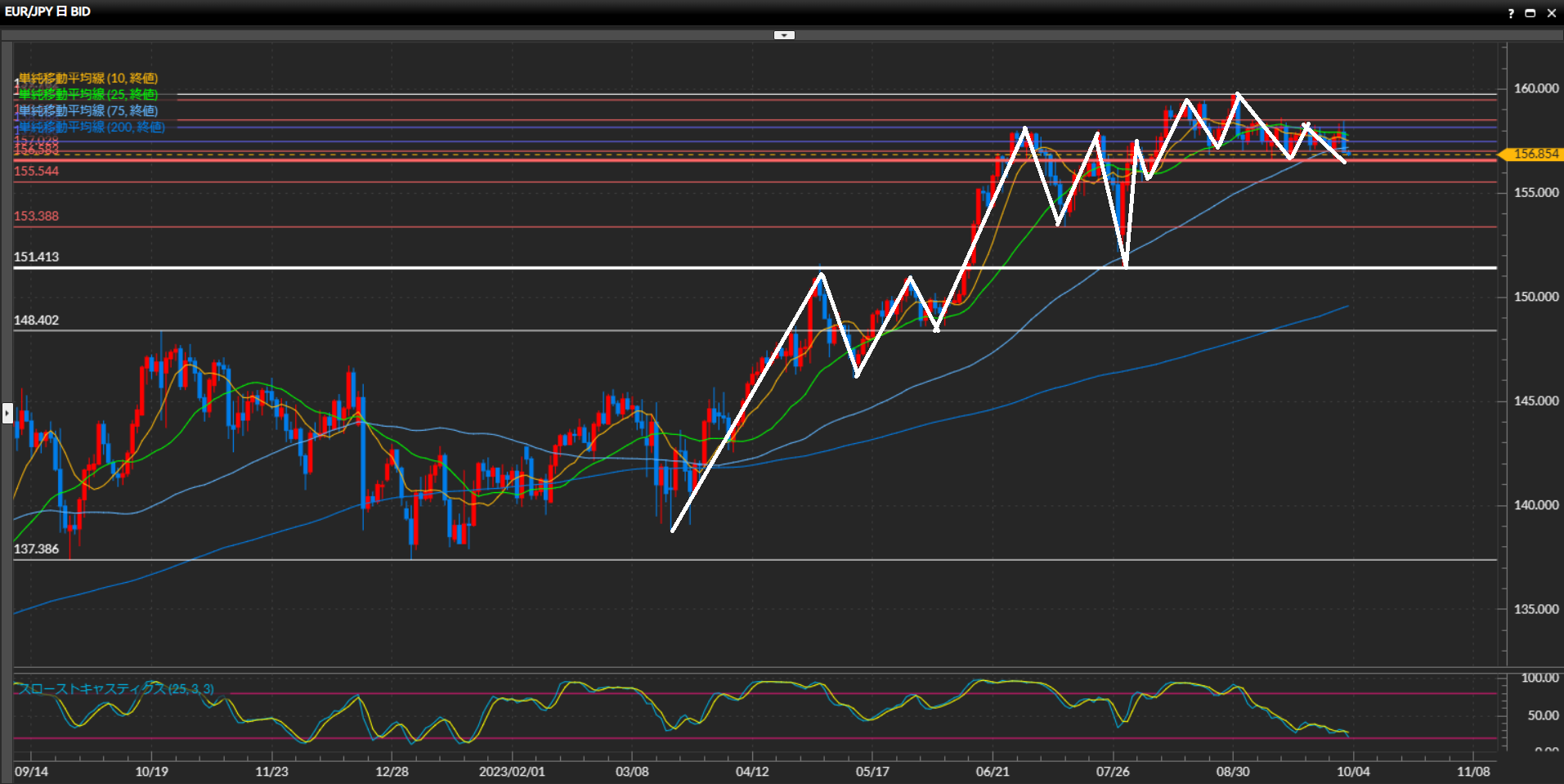Expand the top center toolbar dropdown arrow
The height and width of the screenshot is (784, 1564).
coord(784,35)
